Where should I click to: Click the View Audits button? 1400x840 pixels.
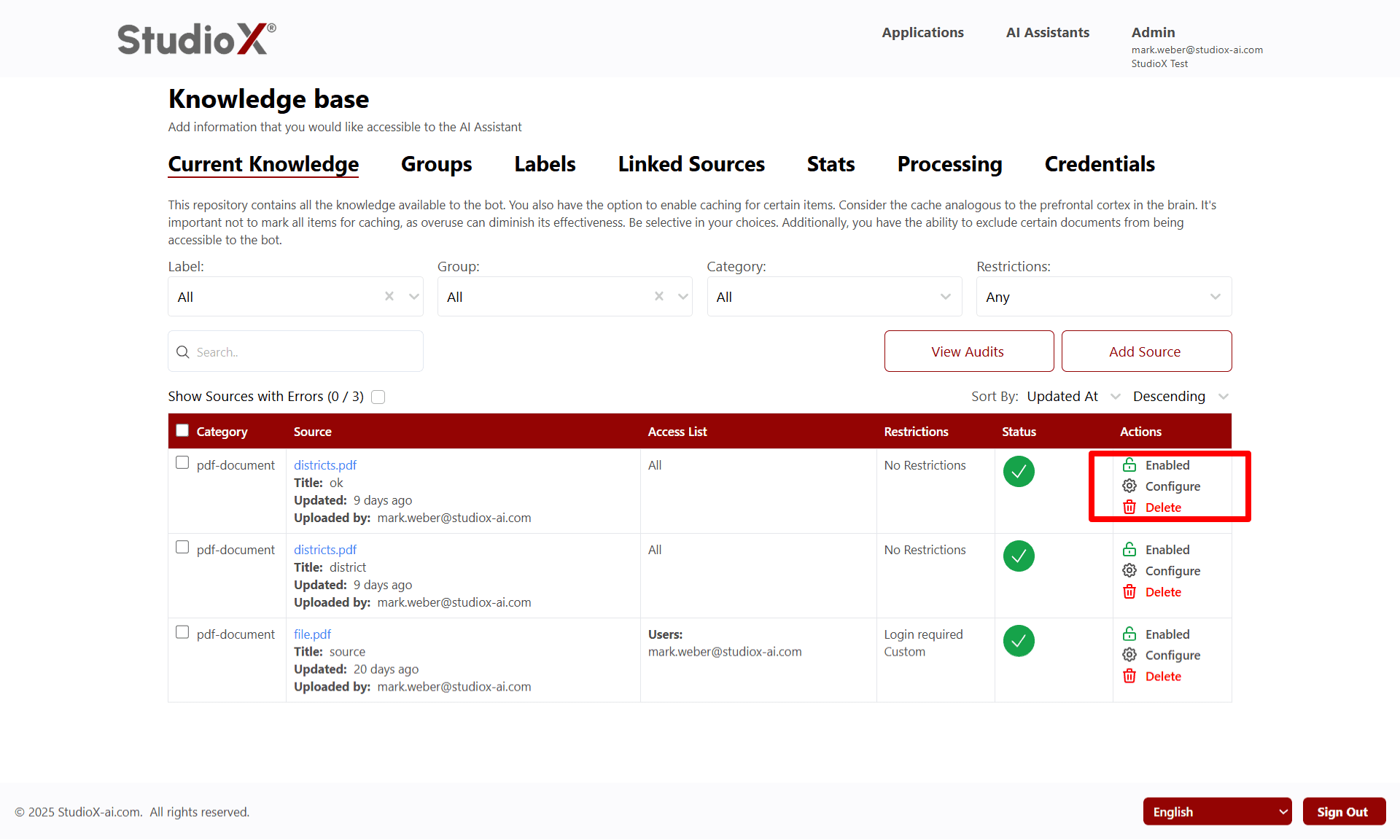[x=968, y=351]
